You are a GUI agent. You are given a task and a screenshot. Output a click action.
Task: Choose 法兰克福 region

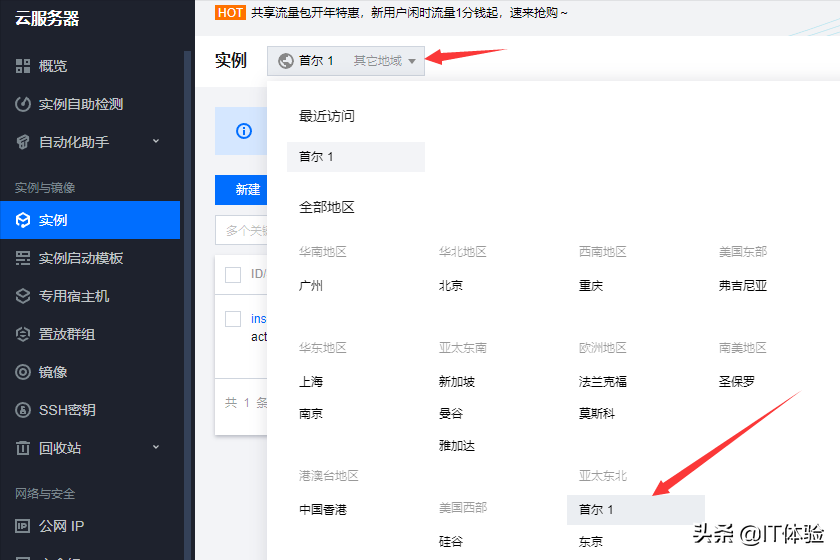click(x=603, y=382)
